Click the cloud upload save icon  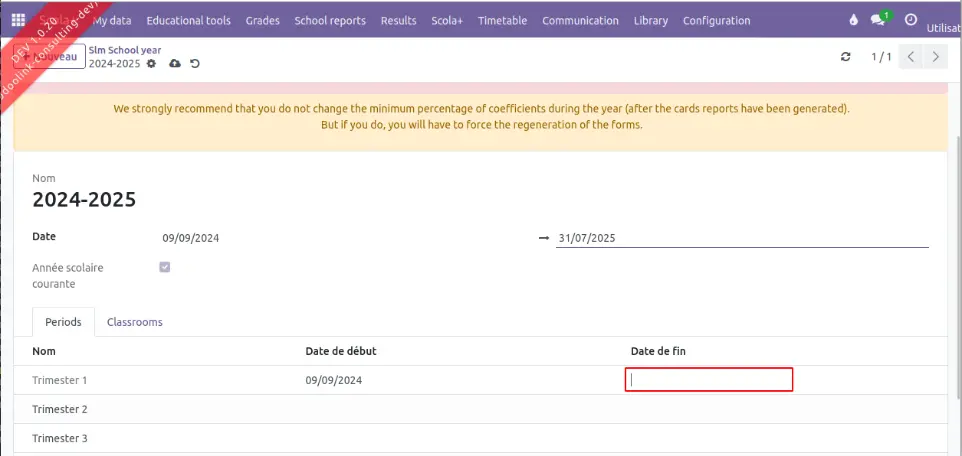[175, 64]
